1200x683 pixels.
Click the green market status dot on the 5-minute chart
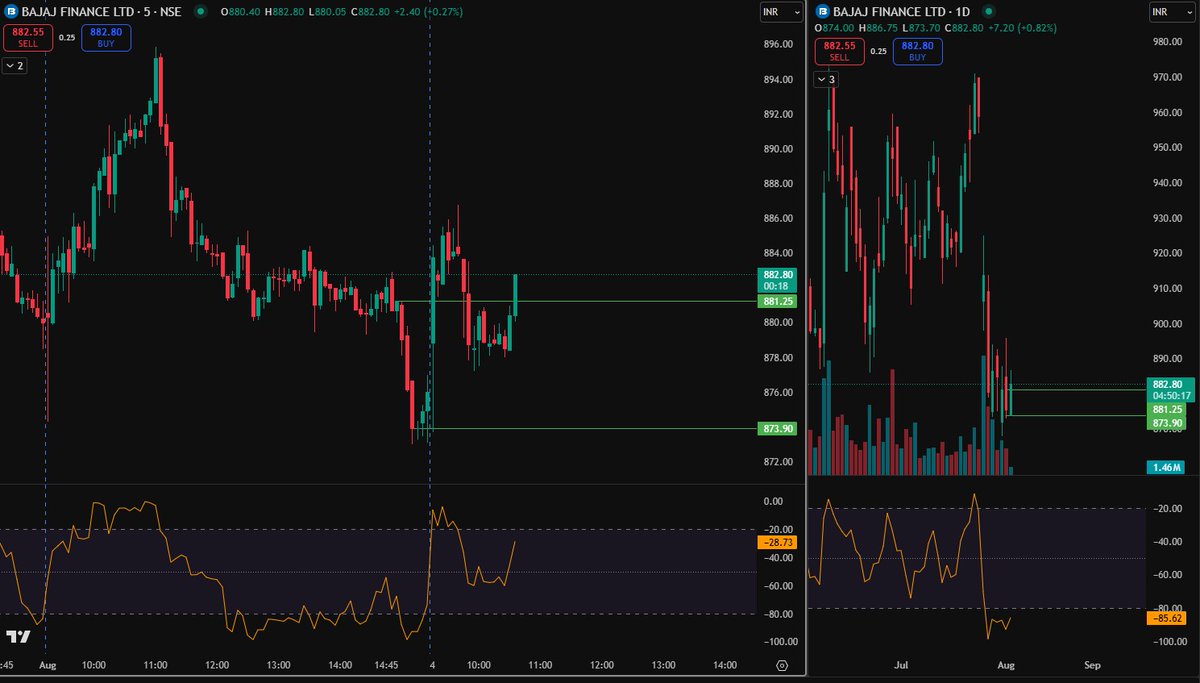201,12
